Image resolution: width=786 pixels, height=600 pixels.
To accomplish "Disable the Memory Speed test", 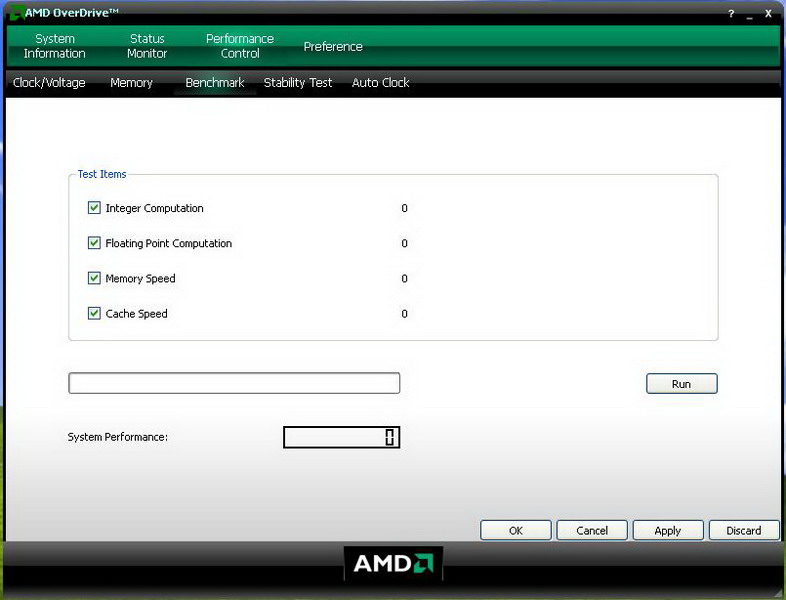I will point(94,278).
